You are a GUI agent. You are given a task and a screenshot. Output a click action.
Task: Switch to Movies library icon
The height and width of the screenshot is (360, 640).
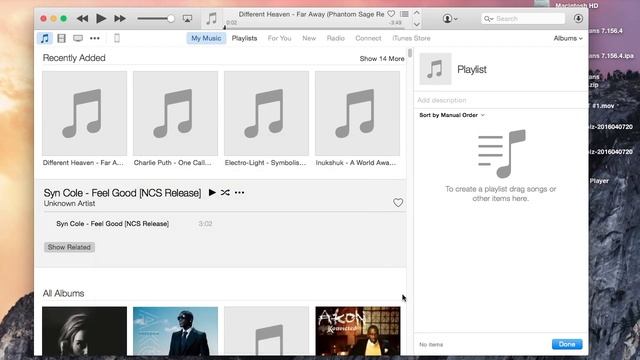(x=62, y=38)
